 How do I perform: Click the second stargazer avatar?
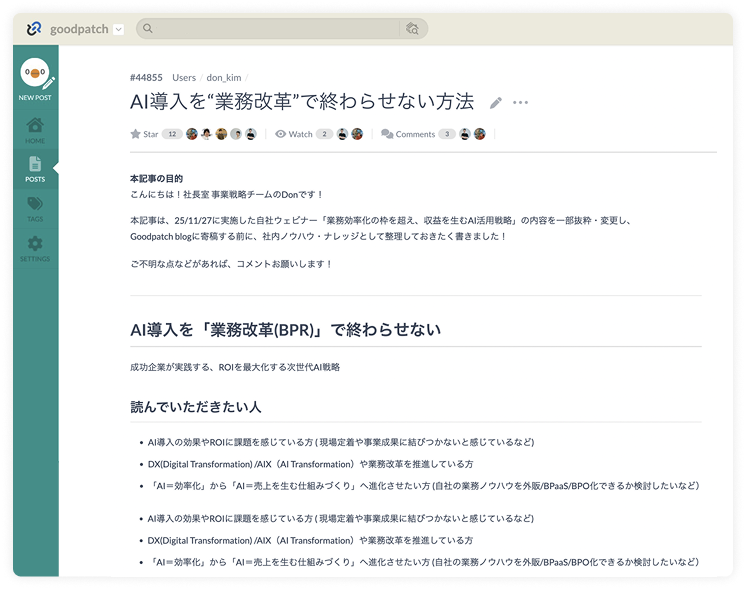coord(206,134)
